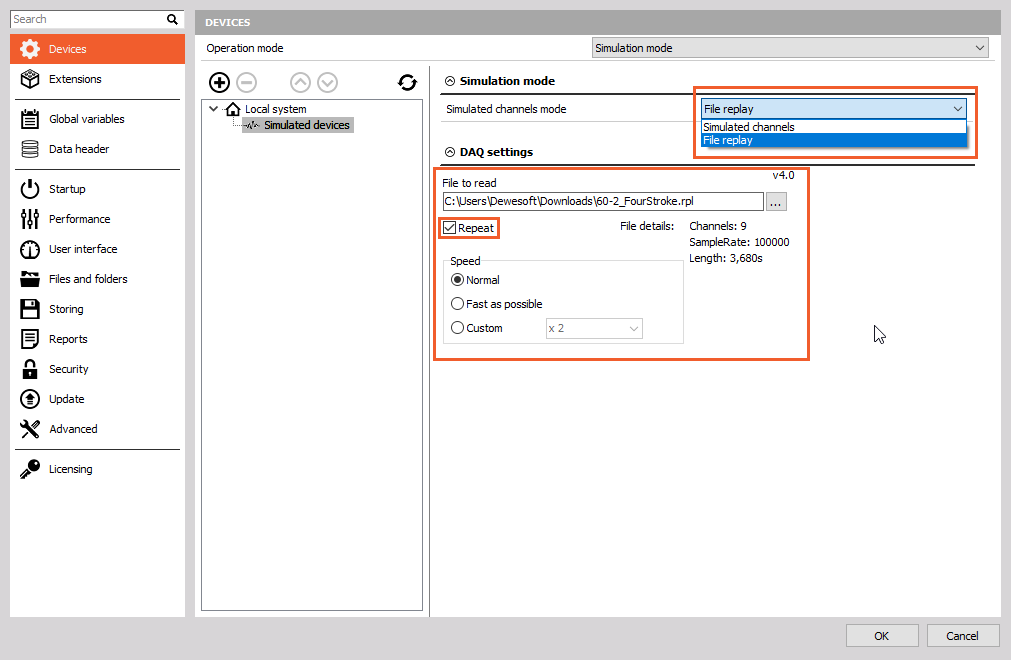Open Simulated channels mode combo box

(x=834, y=109)
